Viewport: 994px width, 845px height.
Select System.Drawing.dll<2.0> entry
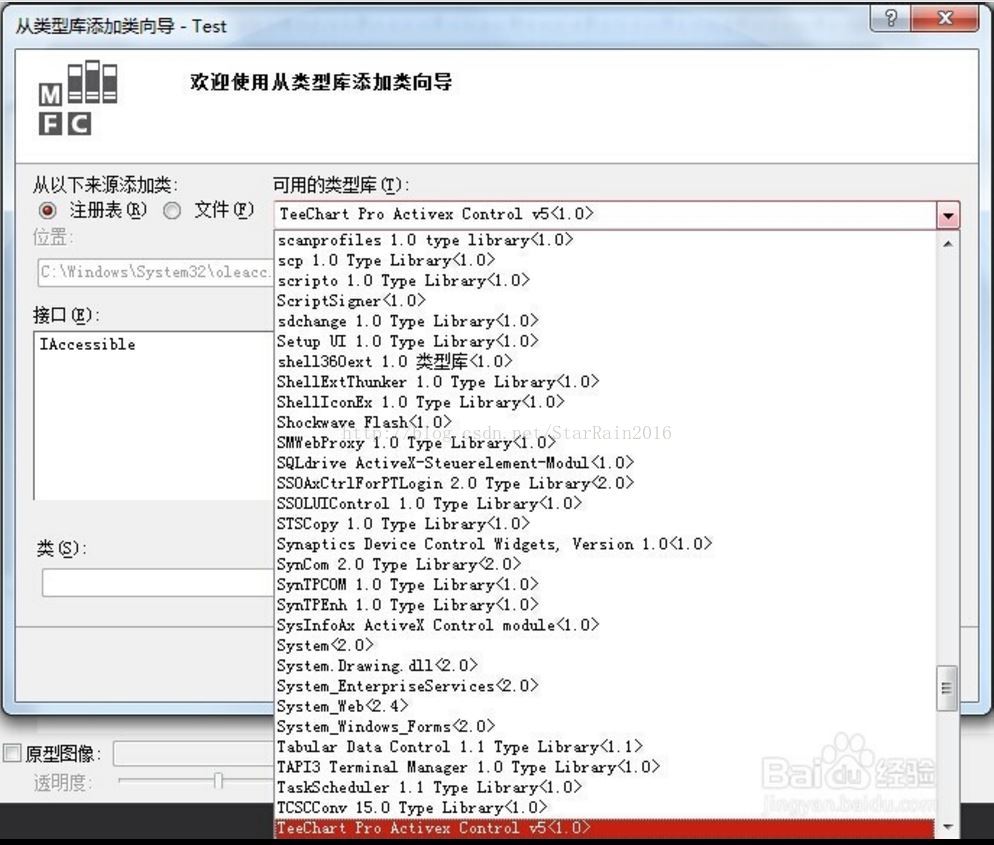click(x=605, y=666)
